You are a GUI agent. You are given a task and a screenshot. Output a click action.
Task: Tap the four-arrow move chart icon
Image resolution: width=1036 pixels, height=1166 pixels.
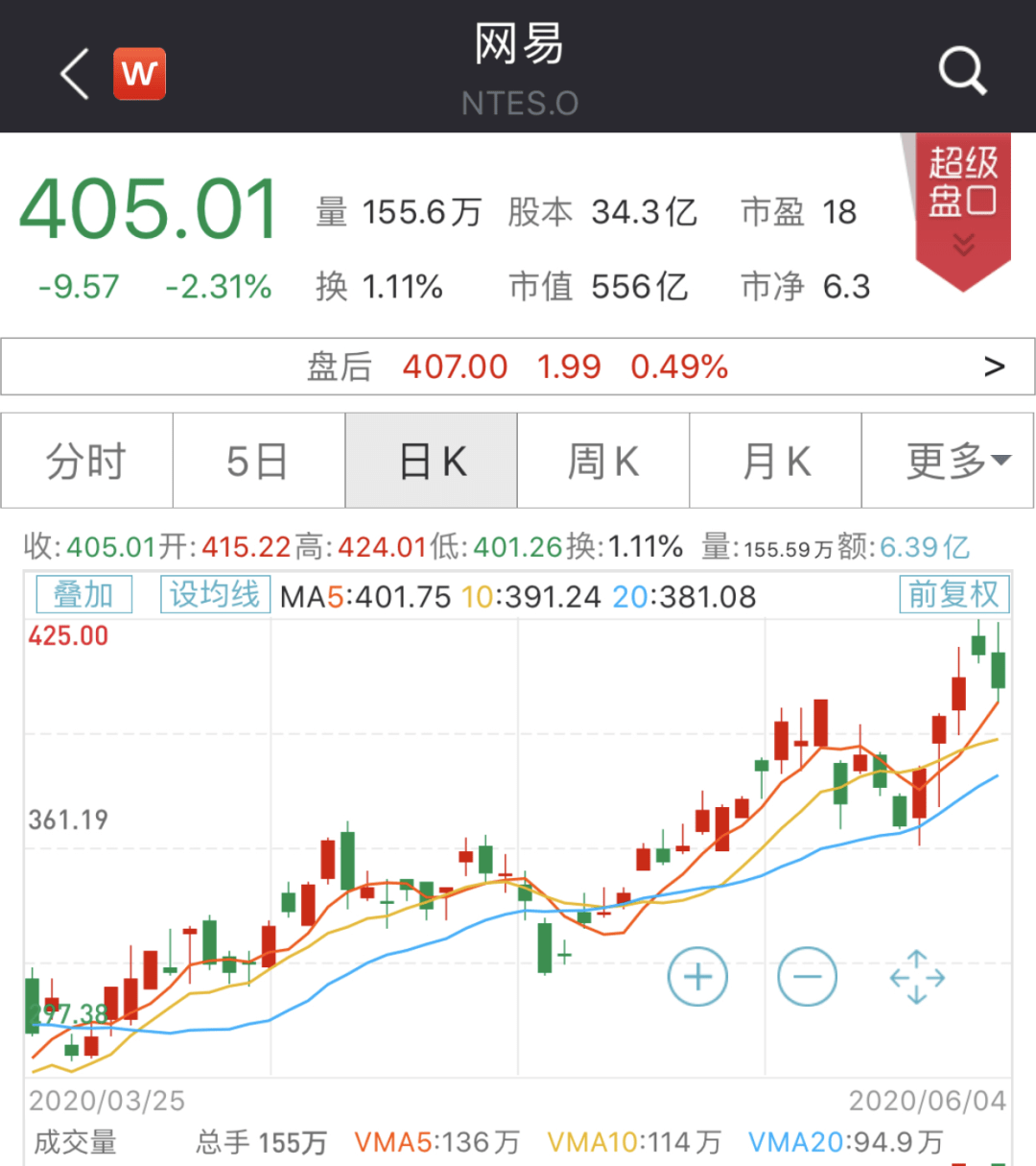tap(917, 977)
